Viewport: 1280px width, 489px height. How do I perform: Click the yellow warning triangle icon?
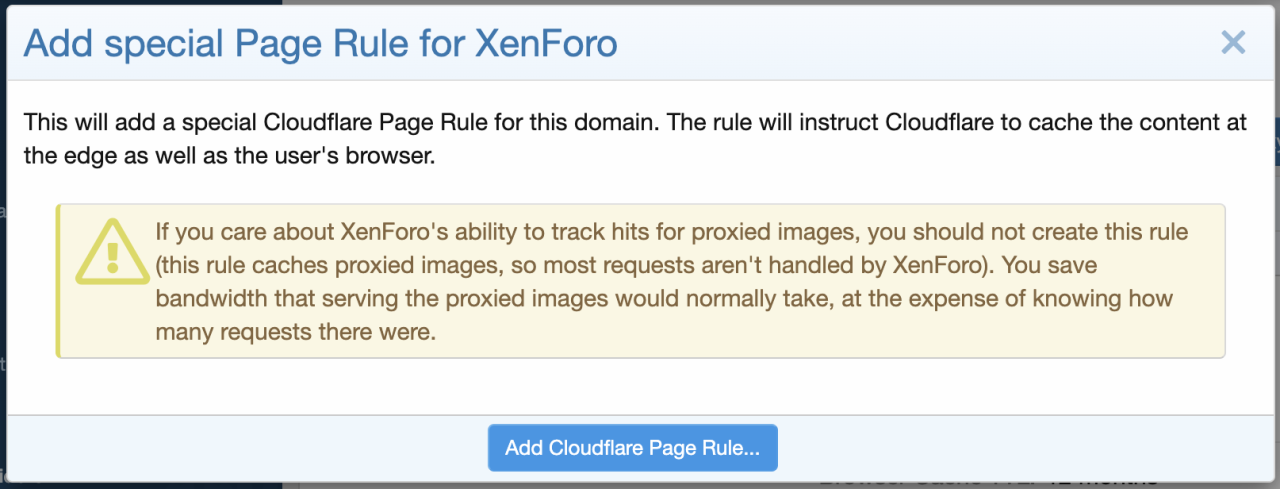pyautogui.click(x=112, y=250)
